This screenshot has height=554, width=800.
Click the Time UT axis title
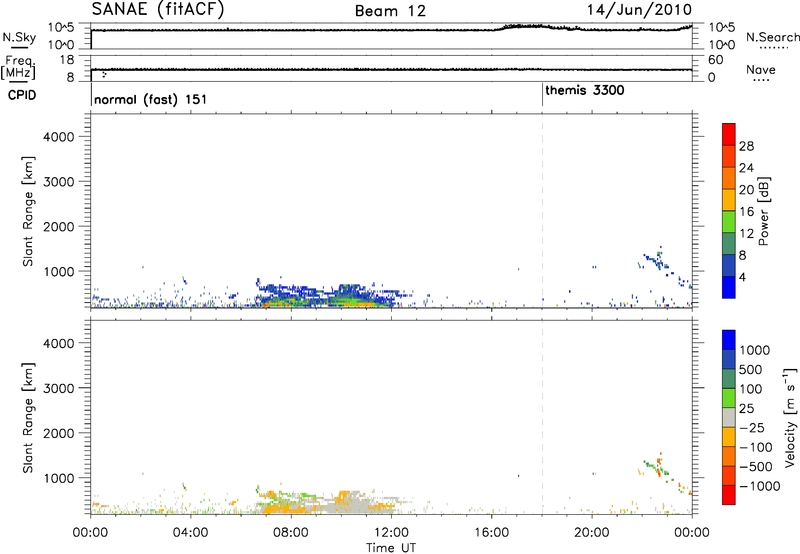point(391,548)
